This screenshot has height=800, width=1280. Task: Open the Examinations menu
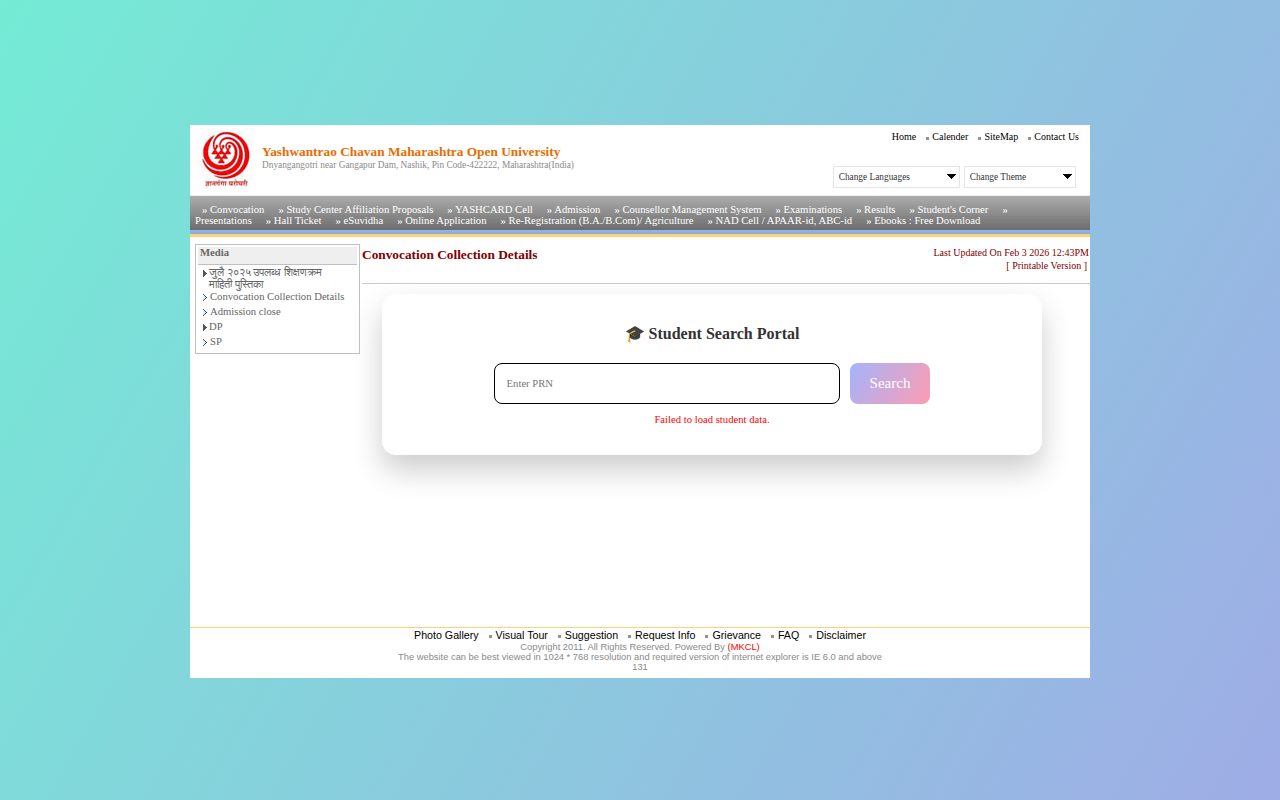813,210
